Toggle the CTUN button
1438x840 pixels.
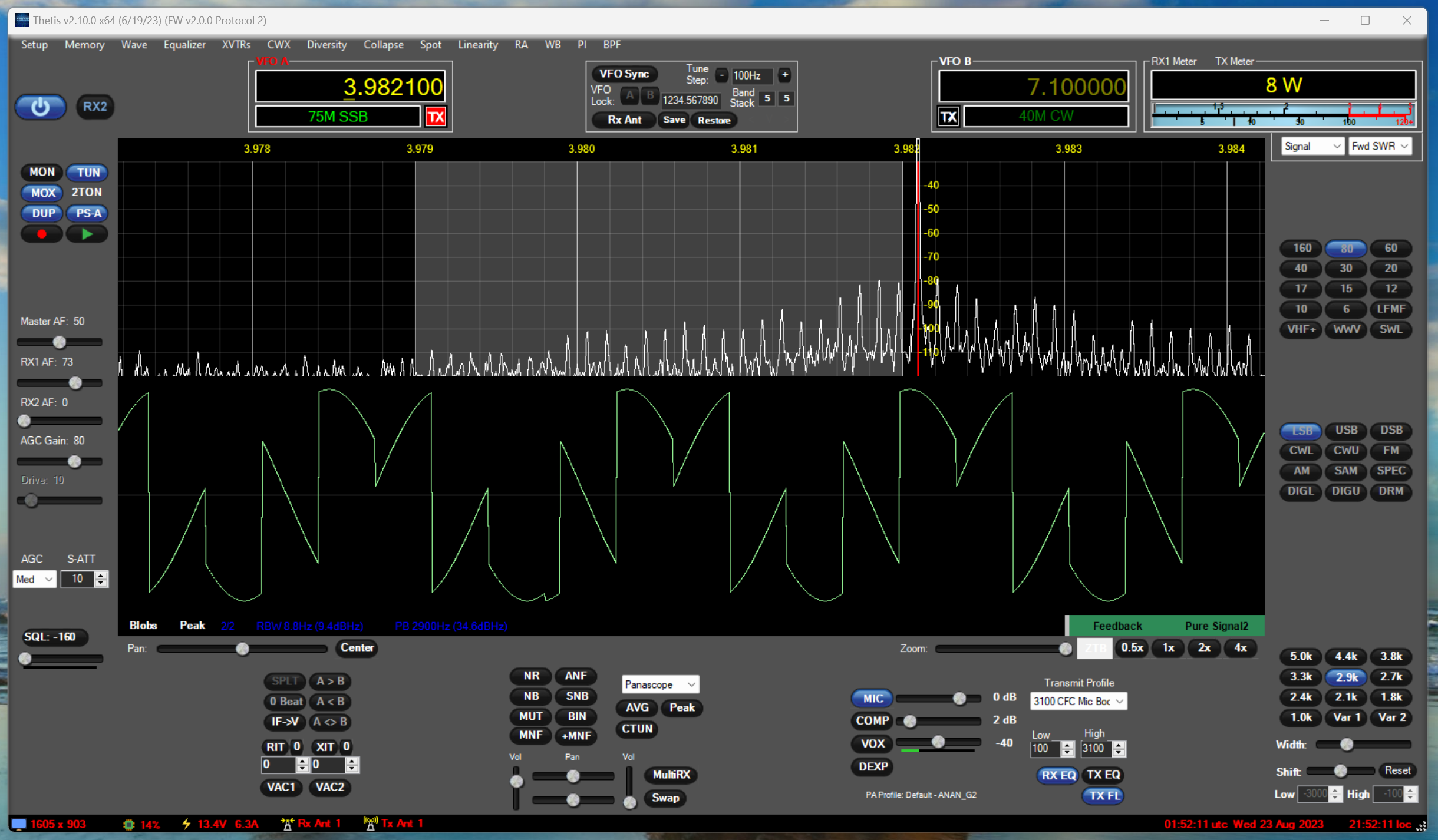pos(637,729)
